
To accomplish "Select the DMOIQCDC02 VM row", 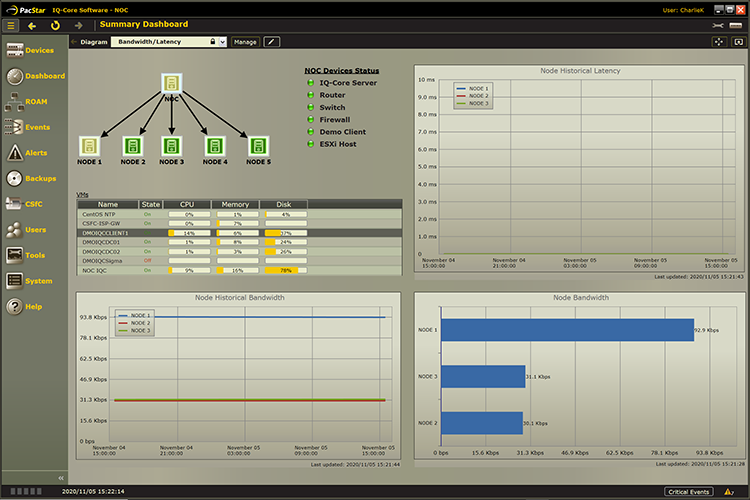I will pos(239,252).
